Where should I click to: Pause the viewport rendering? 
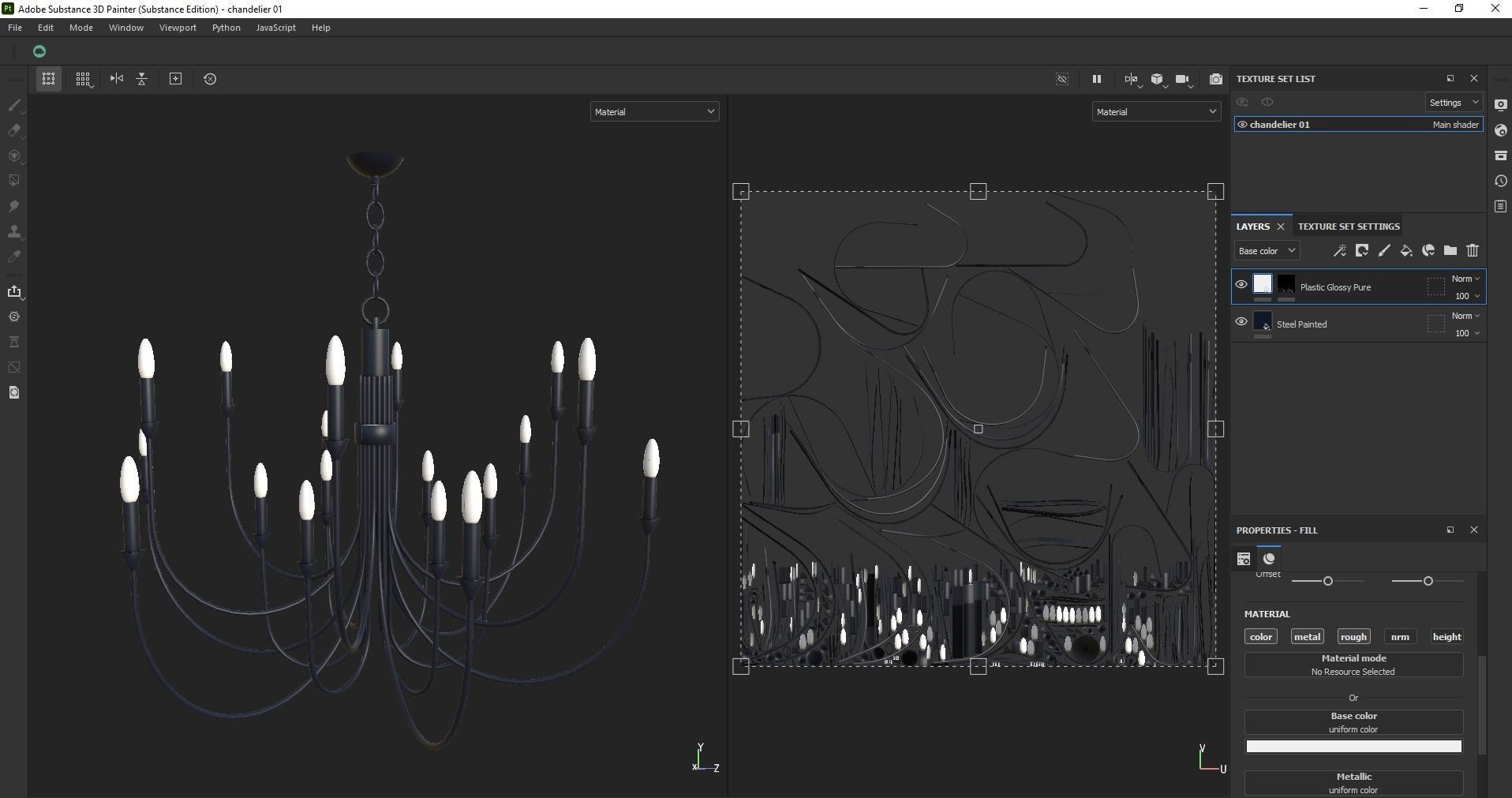point(1096,79)
